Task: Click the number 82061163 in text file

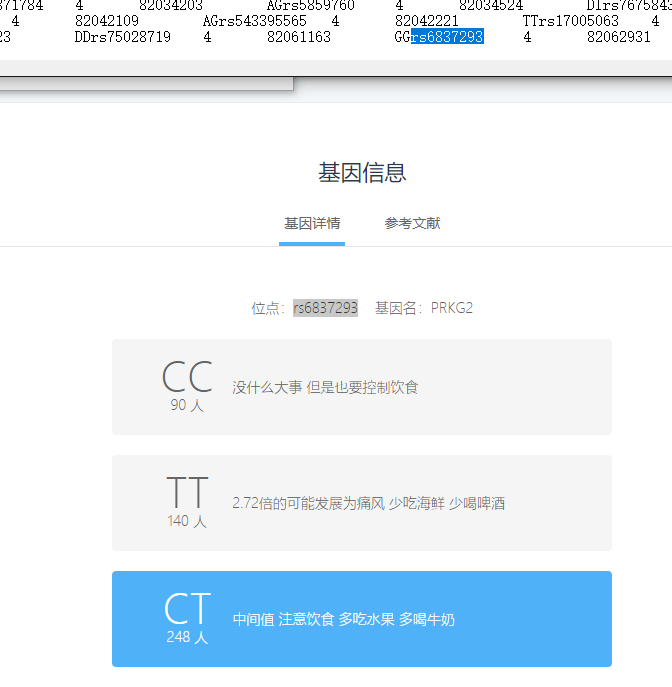Action: point(299,37)
